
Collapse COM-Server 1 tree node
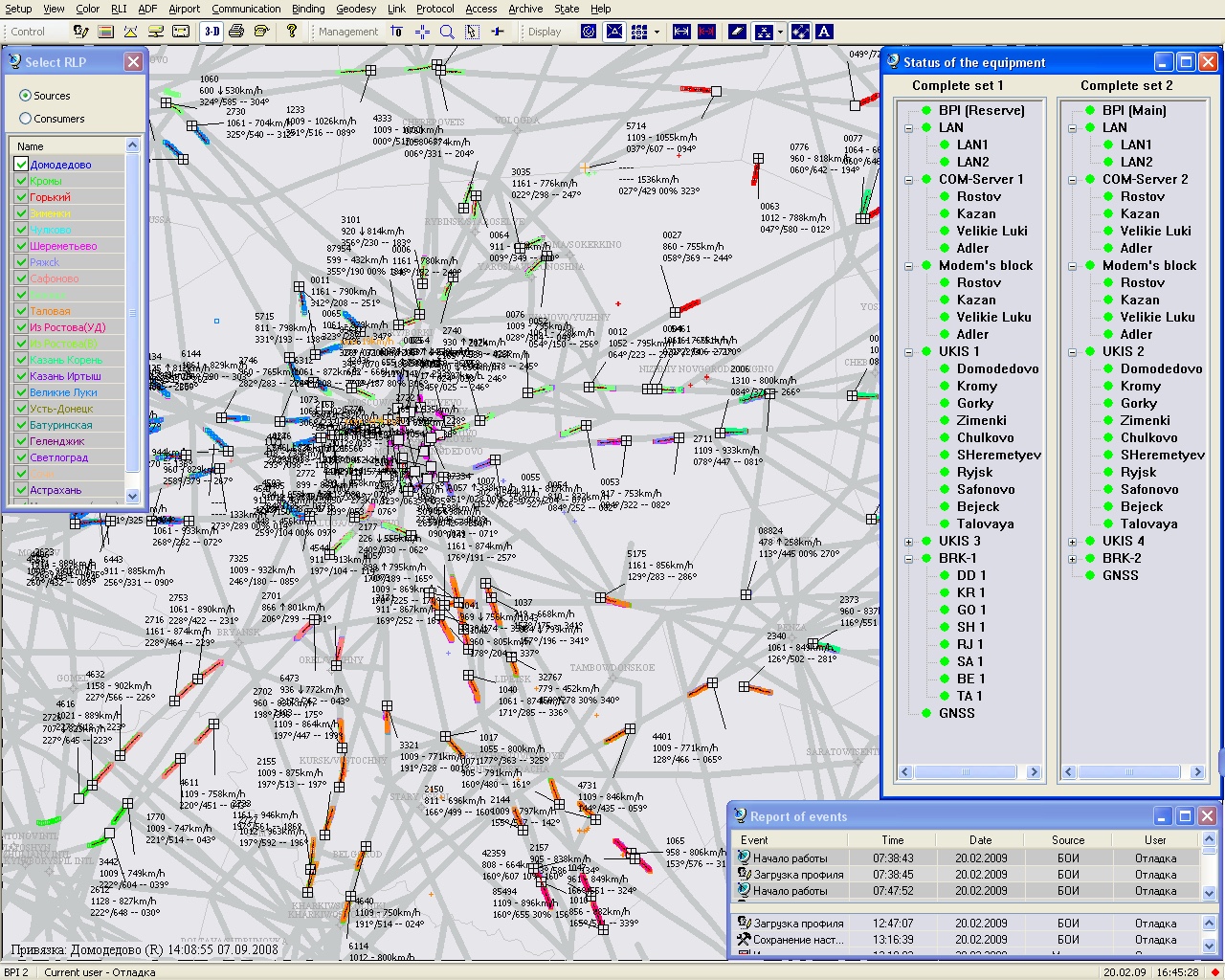coord(908,179)
